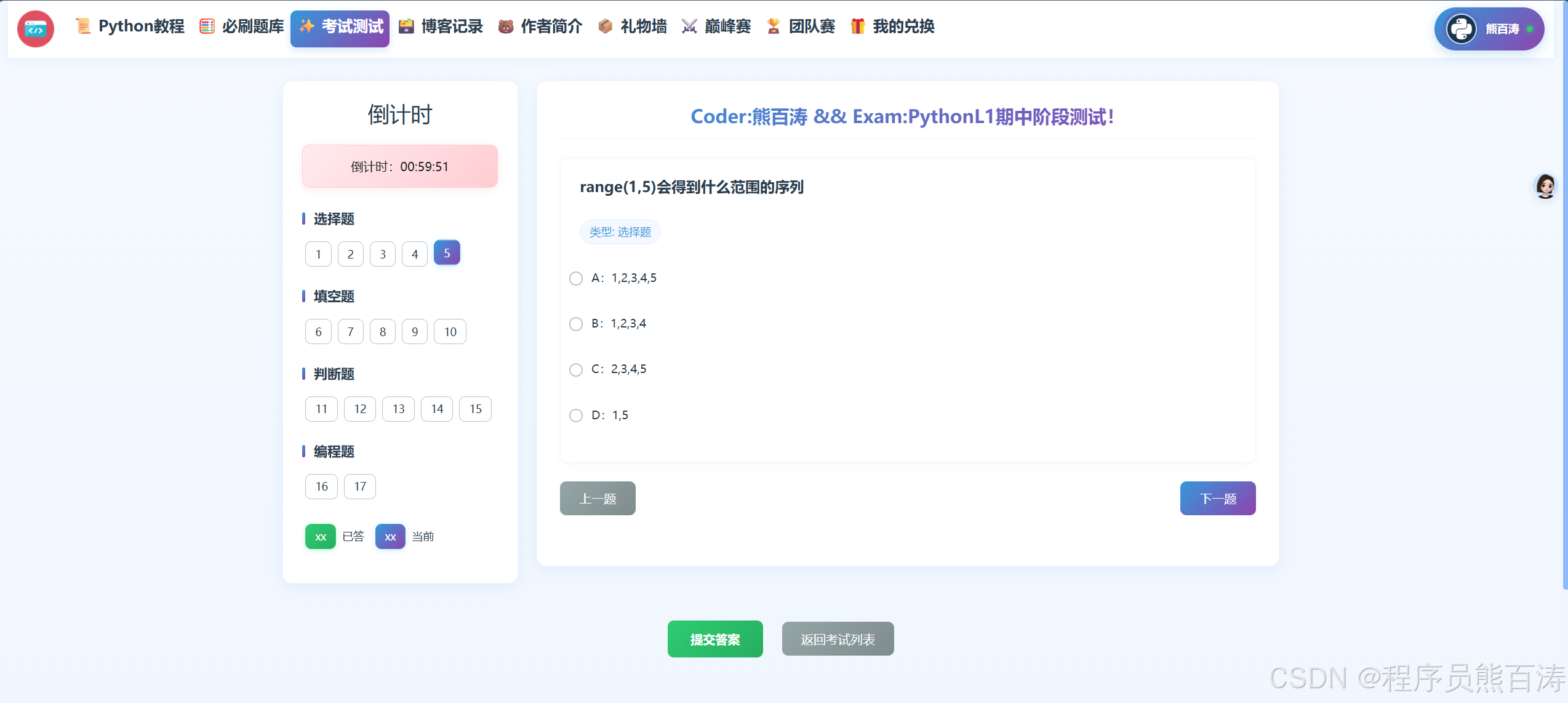The height and width of the screenshot is (703, 1568).
Task: Click the 填空题 section heading
Action: tap(334, 296)
